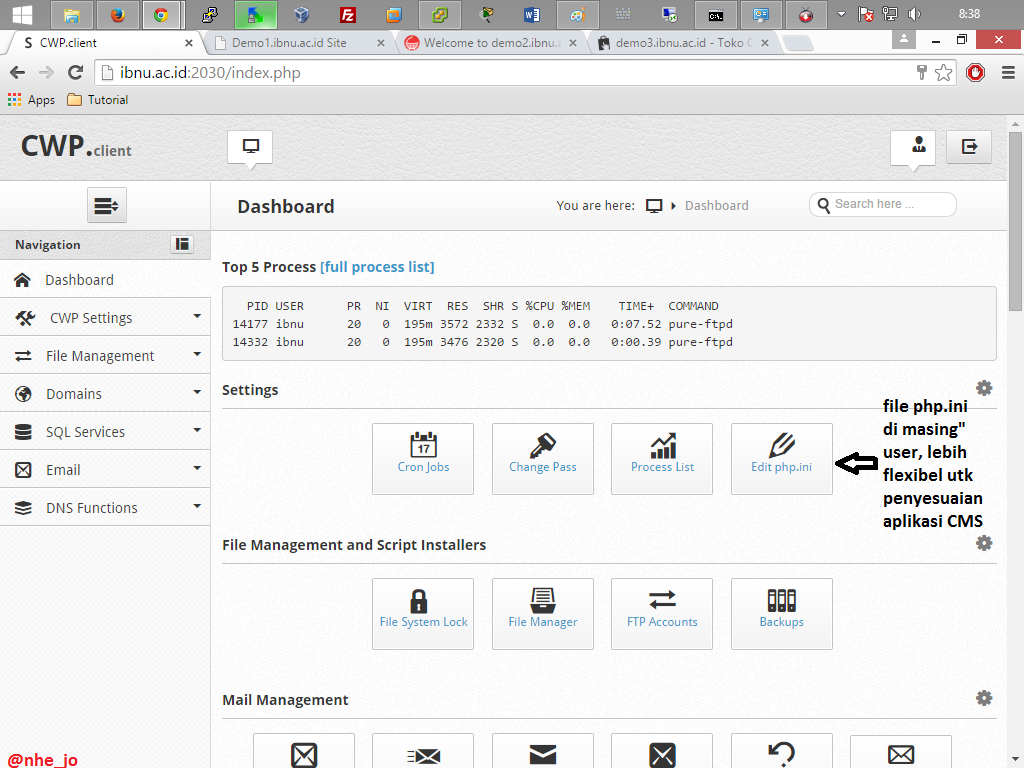1024x768 pixels.
Task: Expand CWP Settings menu
Action: (105, 318)
